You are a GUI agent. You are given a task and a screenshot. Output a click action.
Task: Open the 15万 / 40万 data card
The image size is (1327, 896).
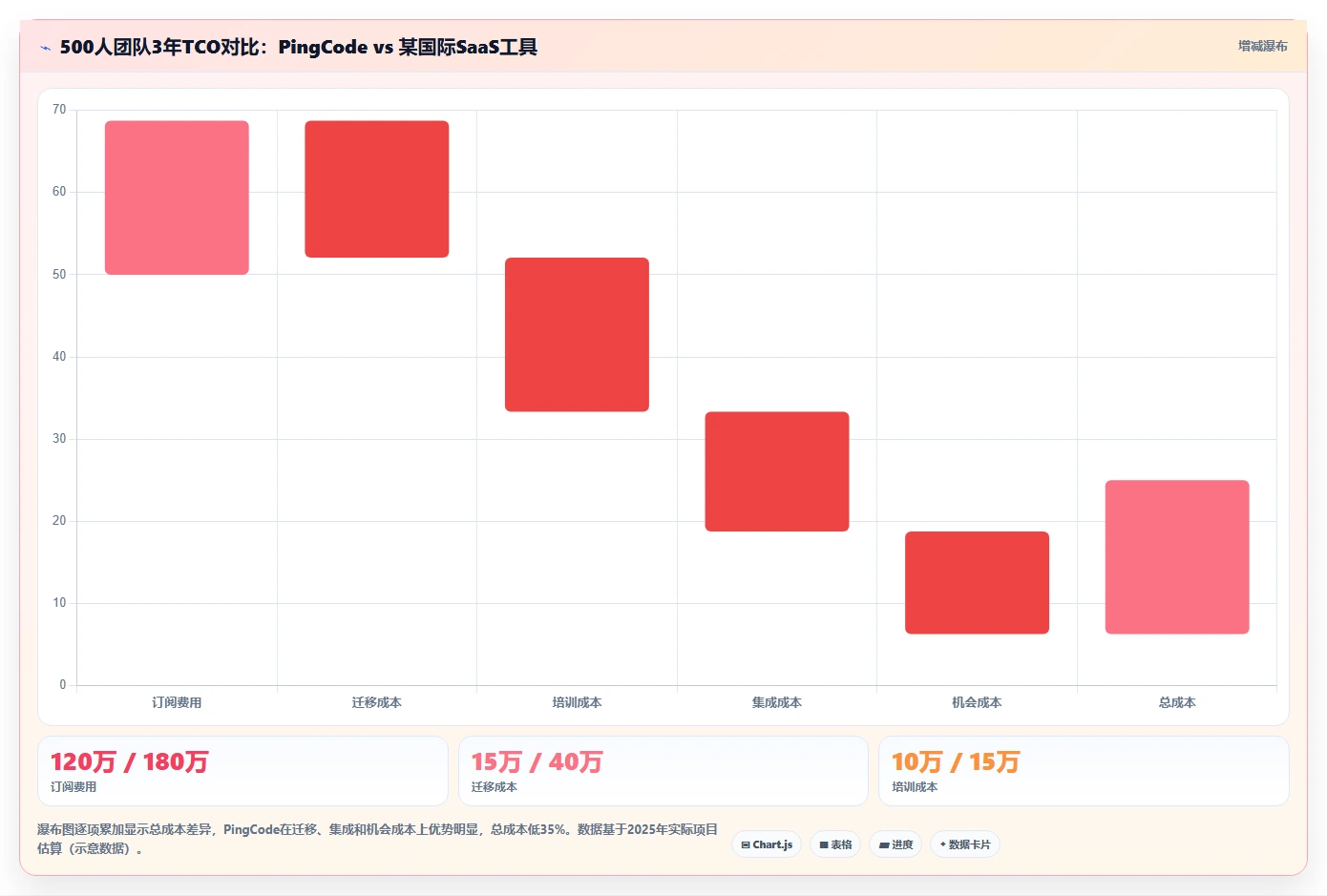click(663, 771)
